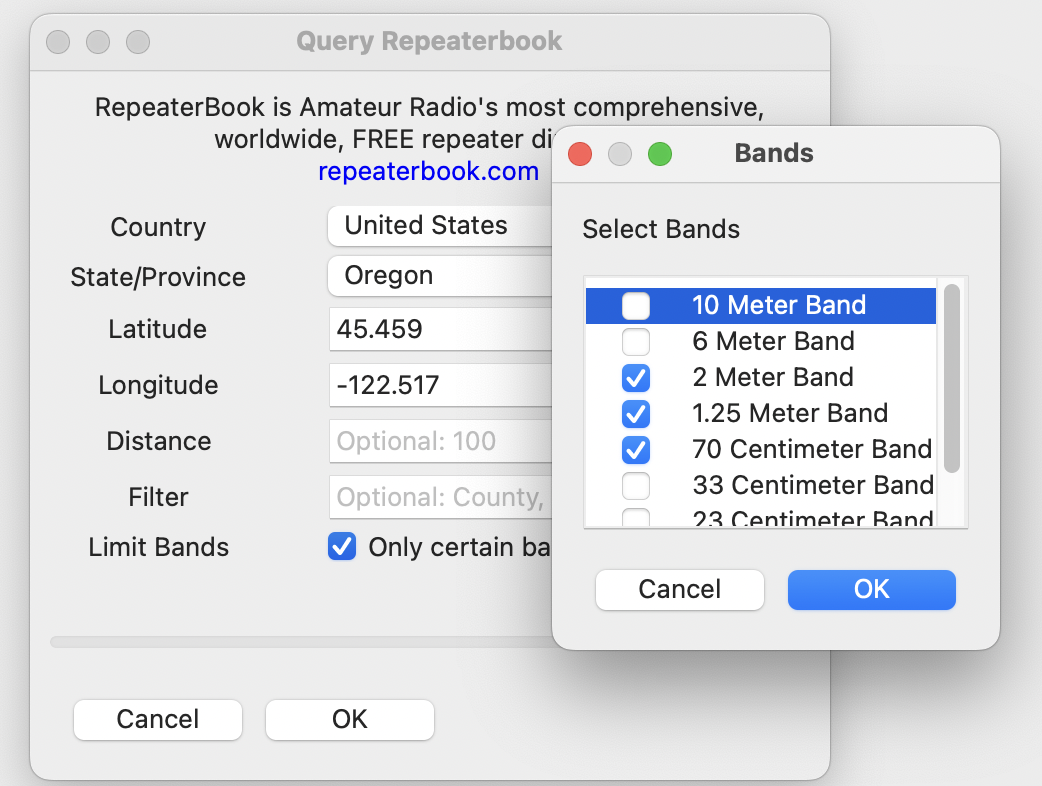Click the Filter label

[x=158, y=497]
